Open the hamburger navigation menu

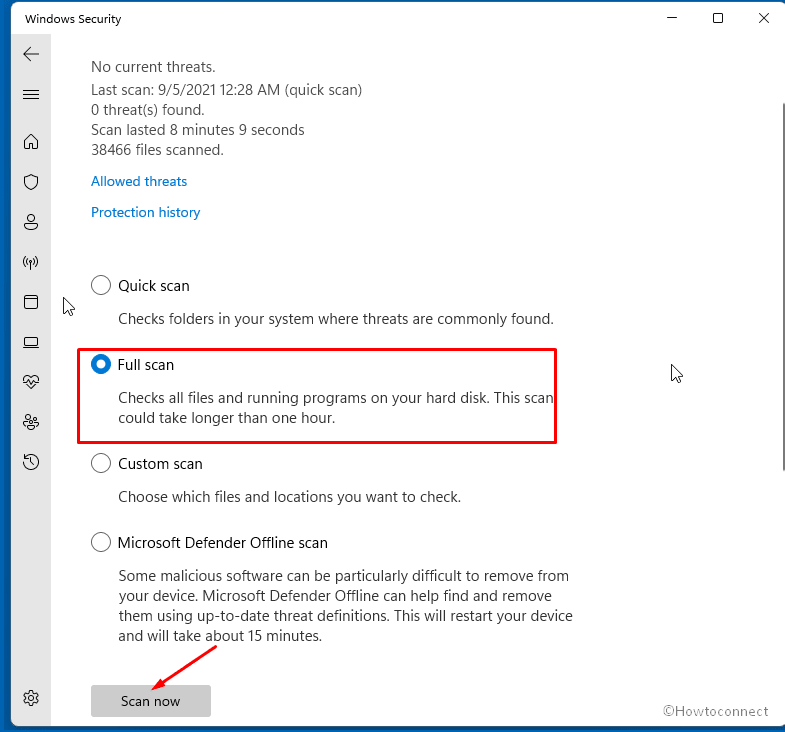(x=31, y=94)
